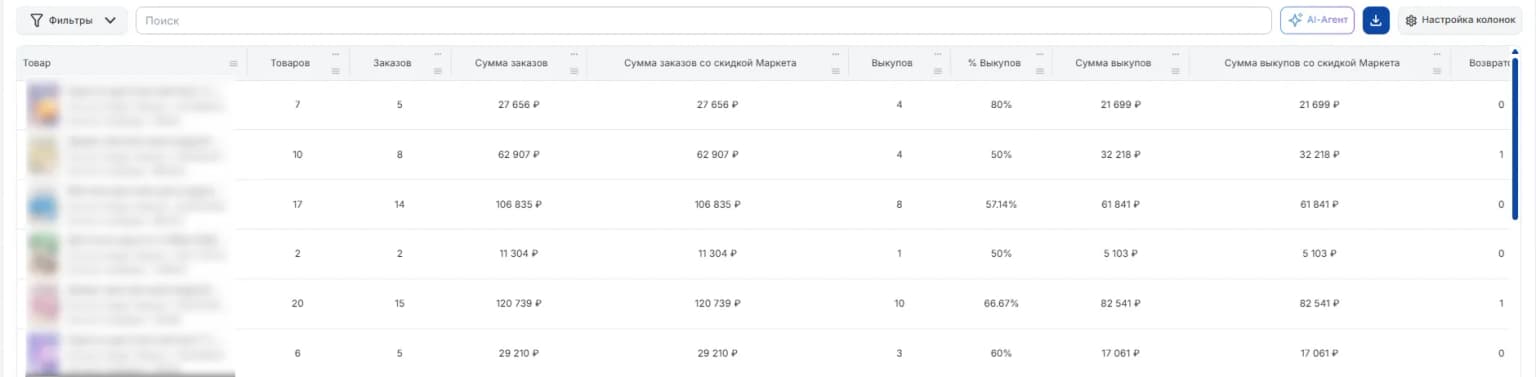The image size is (1536, 377).
Task: Click the three dots in Сумма заказов header
Action: 574,54
